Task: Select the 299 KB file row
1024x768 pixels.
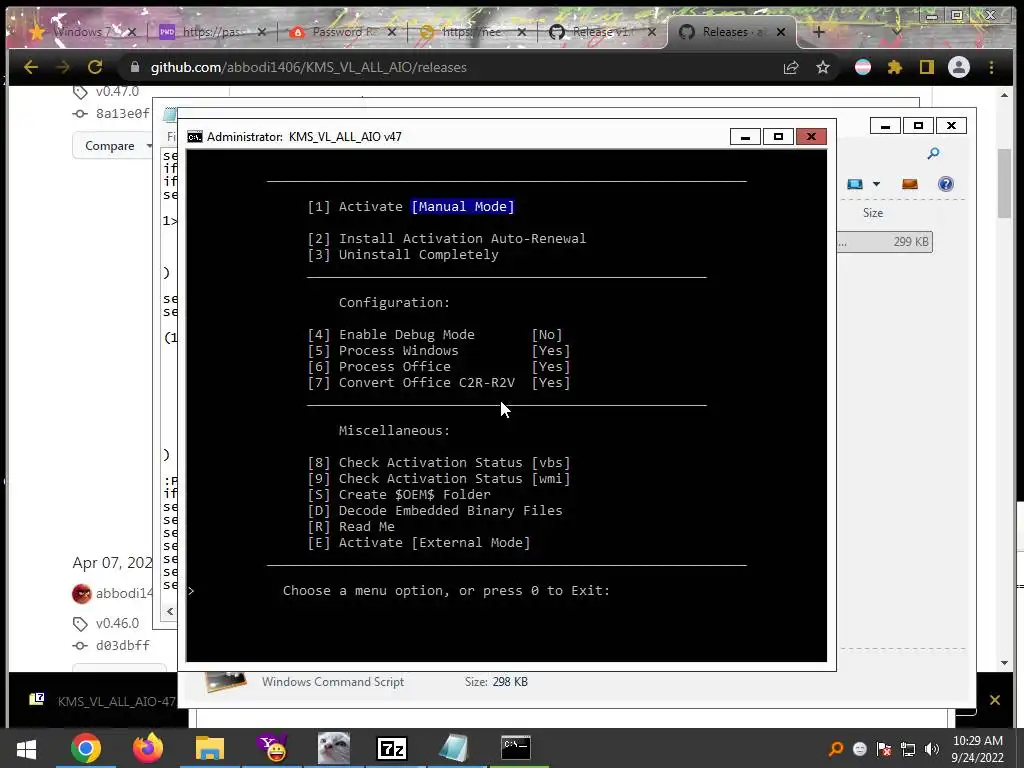Action: [885, 242]
